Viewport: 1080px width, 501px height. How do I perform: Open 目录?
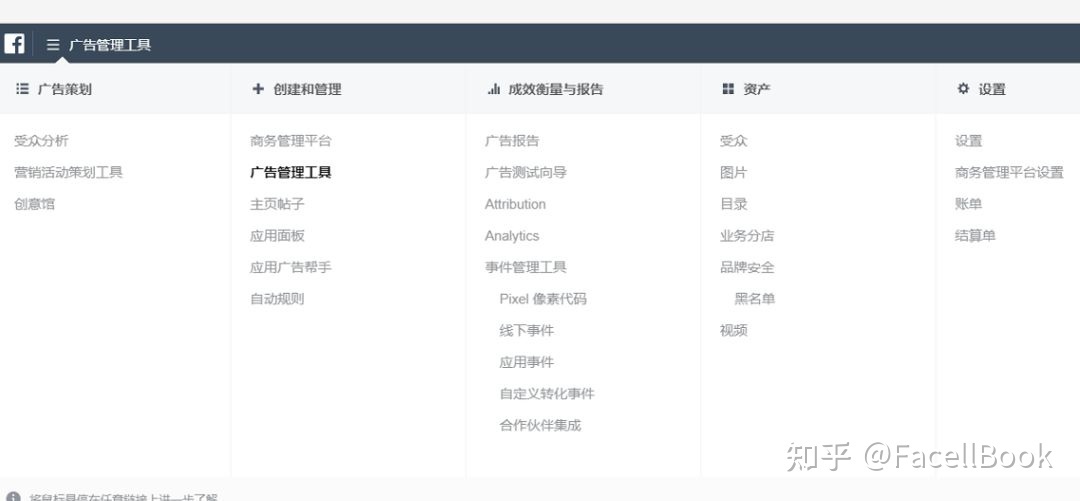[x=734, y=204]
